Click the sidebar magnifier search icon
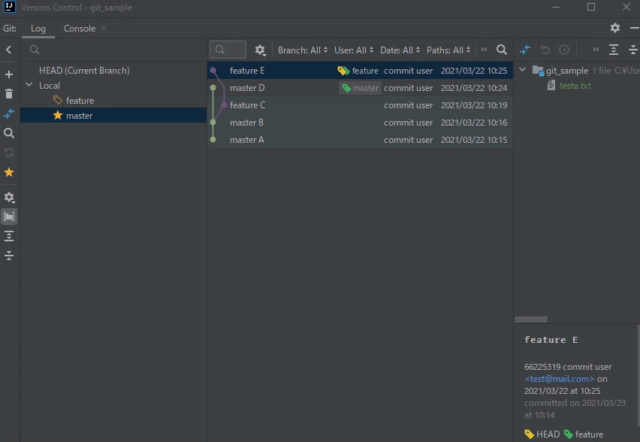This screenshot has height=442, width=640. coord(9,133)
